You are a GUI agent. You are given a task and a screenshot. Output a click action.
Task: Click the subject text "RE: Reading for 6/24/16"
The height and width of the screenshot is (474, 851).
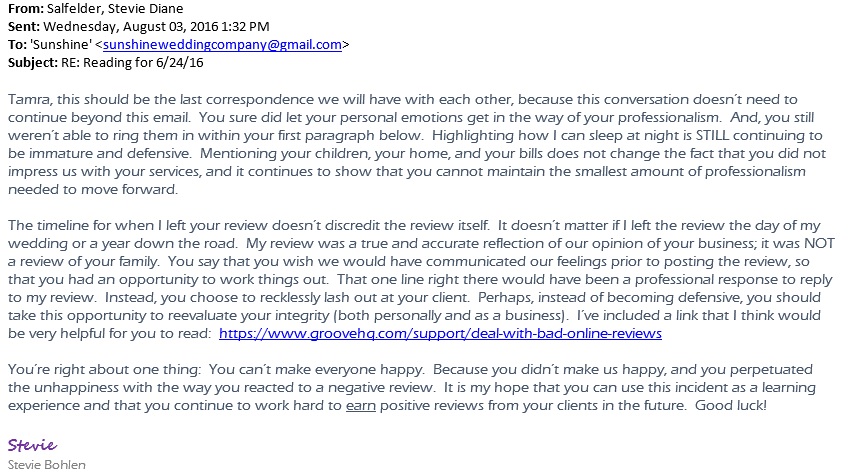[x=132, y=62]
